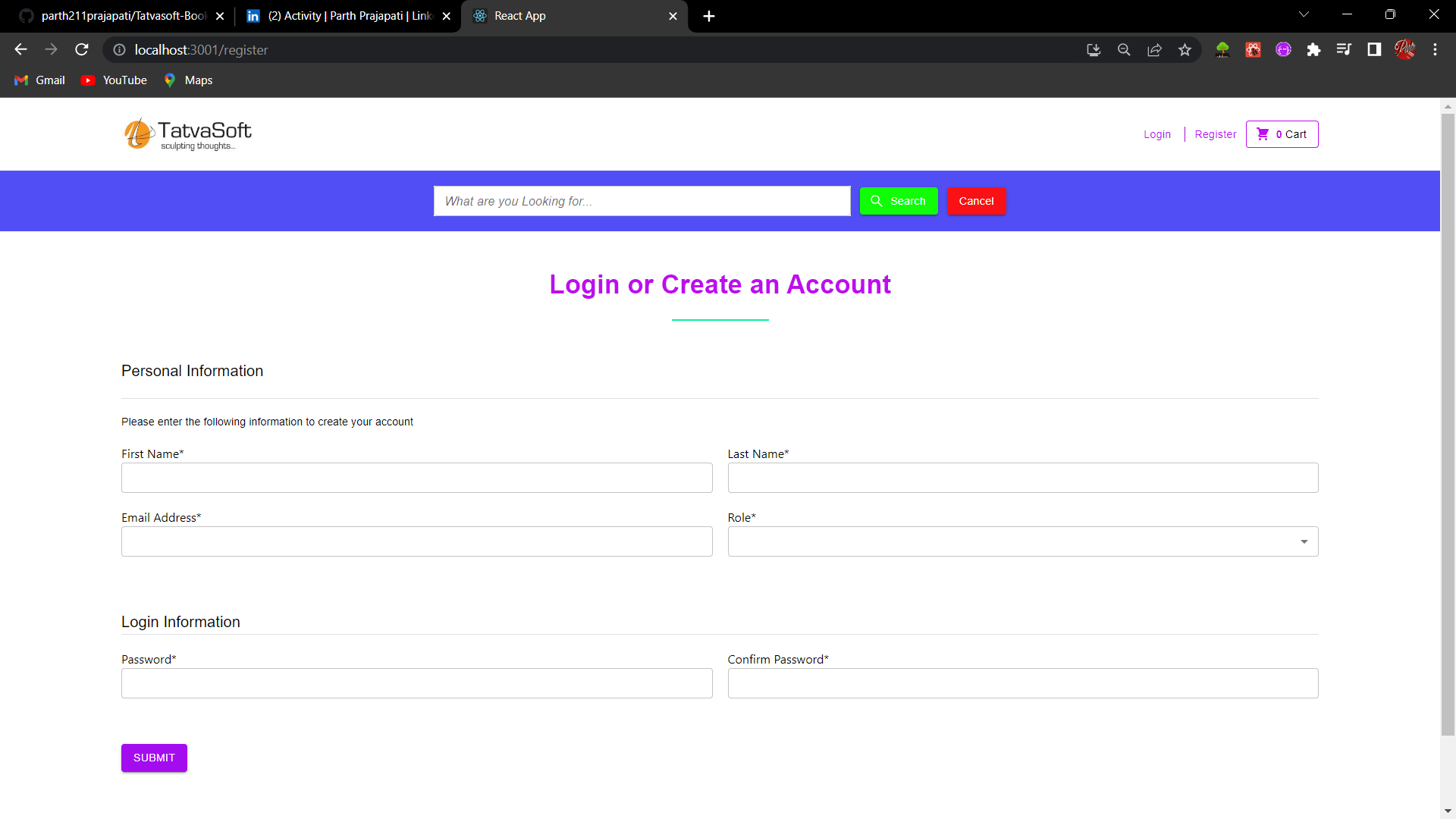Click the First Name input field
The height and width of the screenshot is (819, 1456).
(x=416, y=478)
